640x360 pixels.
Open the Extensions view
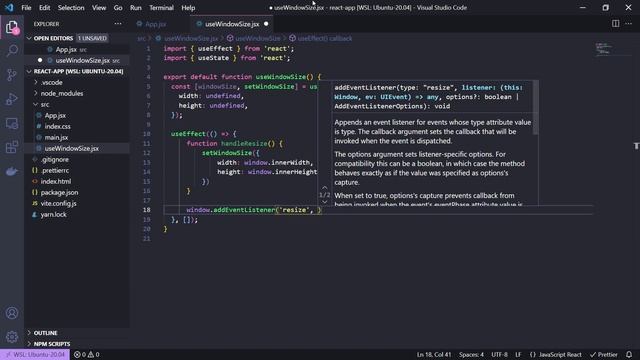coord(12,147)
